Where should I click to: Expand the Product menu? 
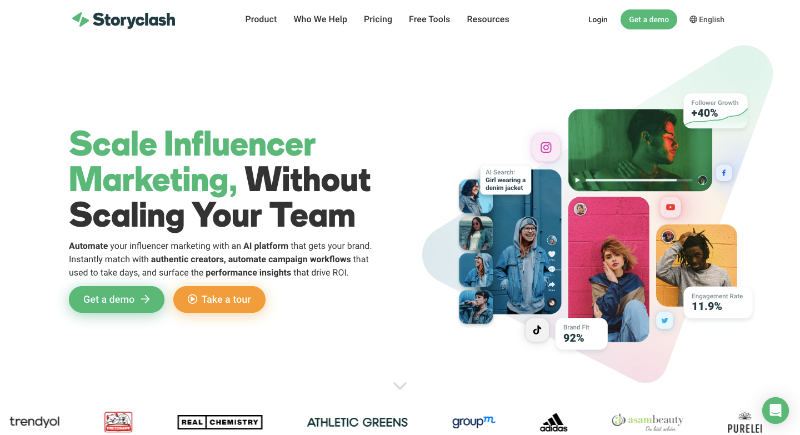pos(261,19)
